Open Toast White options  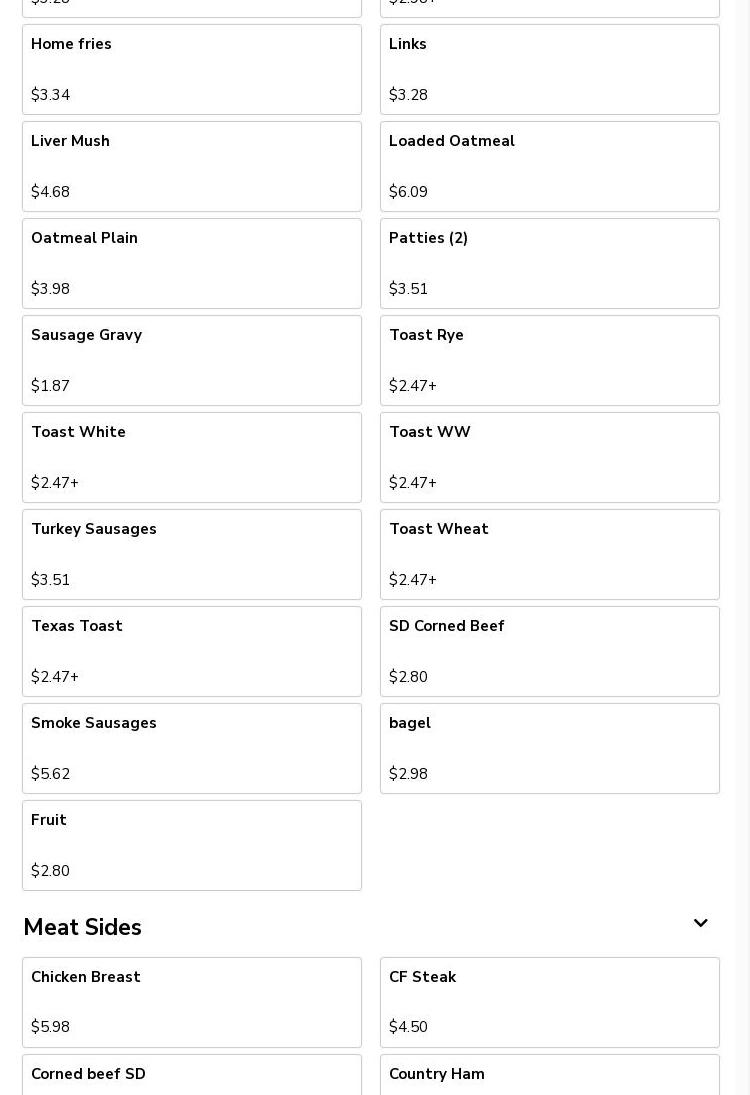coord(191,457)
